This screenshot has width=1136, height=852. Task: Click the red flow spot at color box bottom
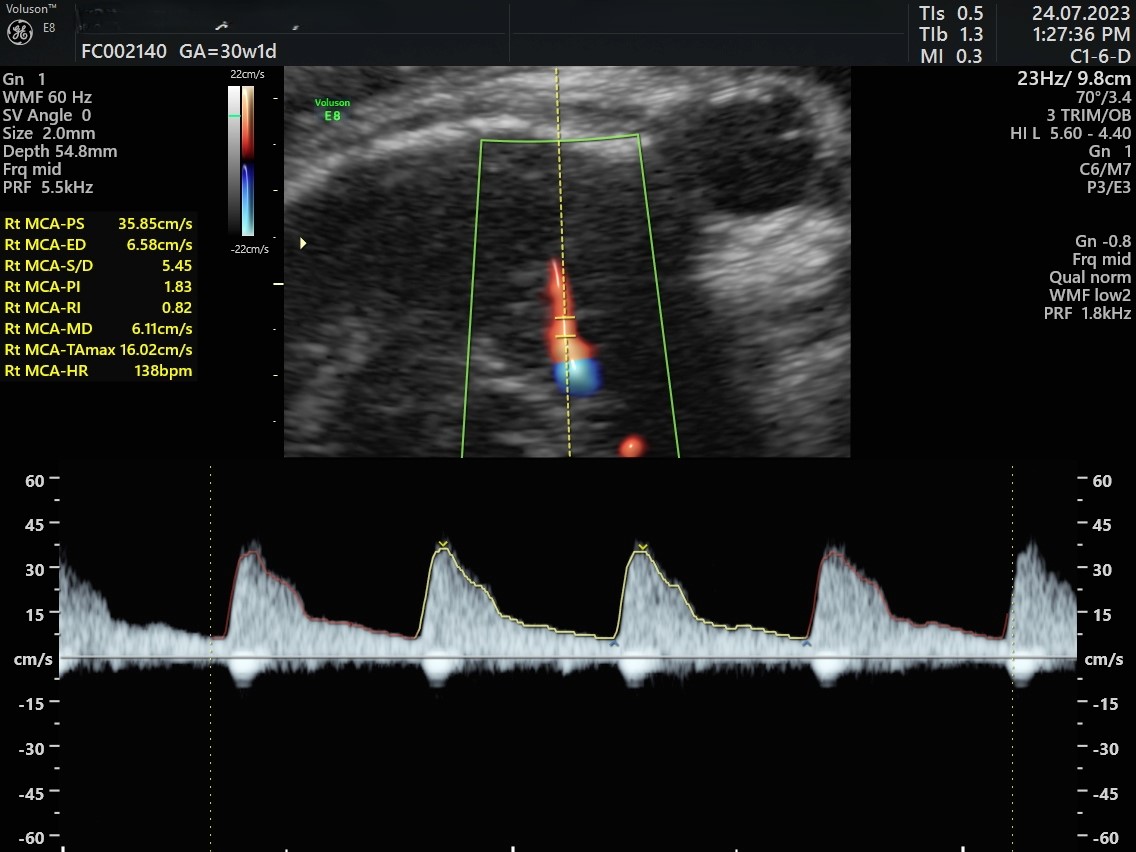(631, 446)
